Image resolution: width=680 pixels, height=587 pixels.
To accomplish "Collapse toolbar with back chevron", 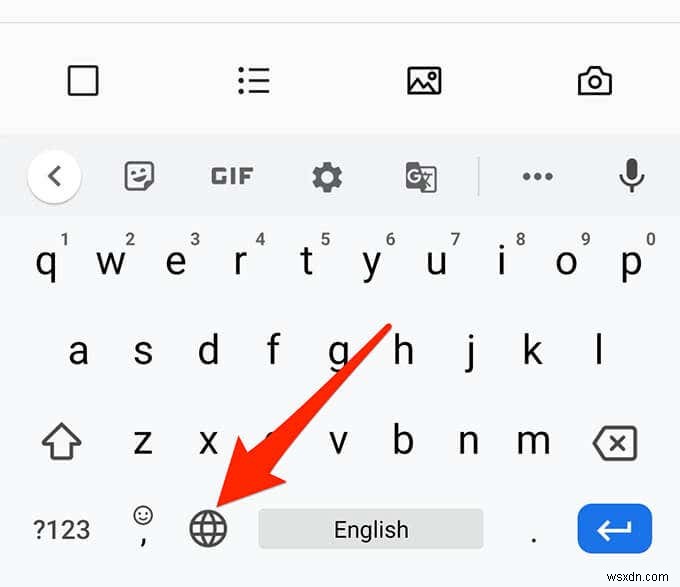I will [54, 176].
